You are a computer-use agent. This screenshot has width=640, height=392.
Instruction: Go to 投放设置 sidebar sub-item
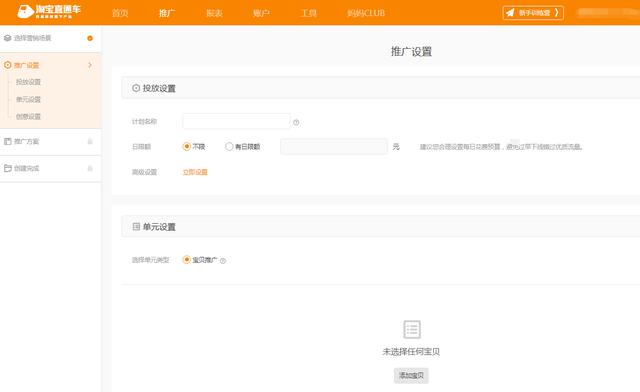pyautogui.click(x=28, y=82)
